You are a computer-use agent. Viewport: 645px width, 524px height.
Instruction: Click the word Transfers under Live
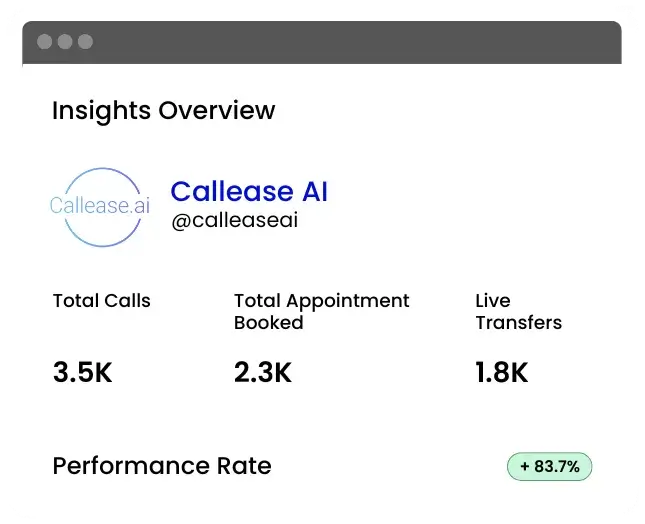tap(518, 323)
